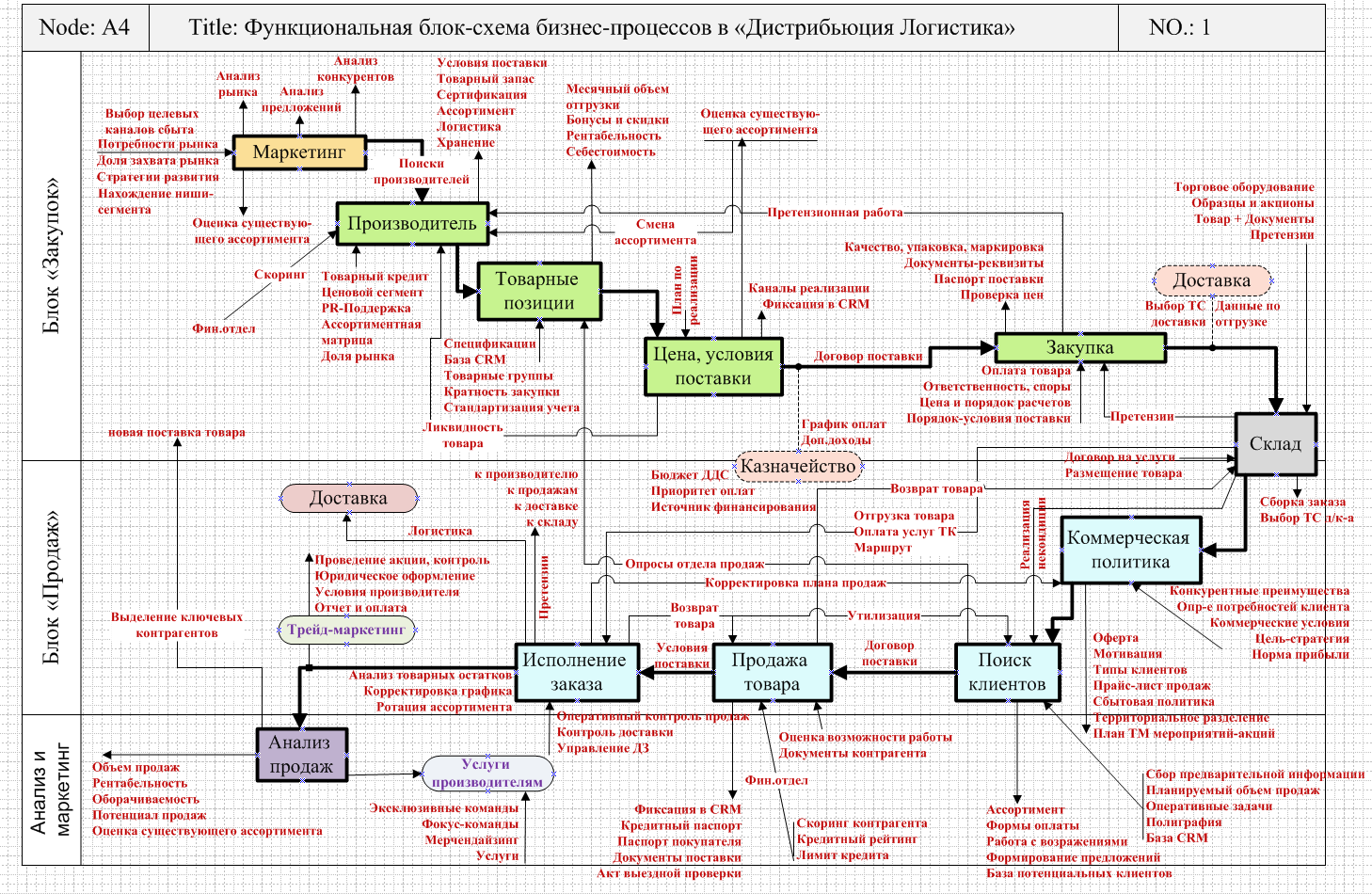
Task: Click the Спецификации label
Action: click(x=489, y=343)
